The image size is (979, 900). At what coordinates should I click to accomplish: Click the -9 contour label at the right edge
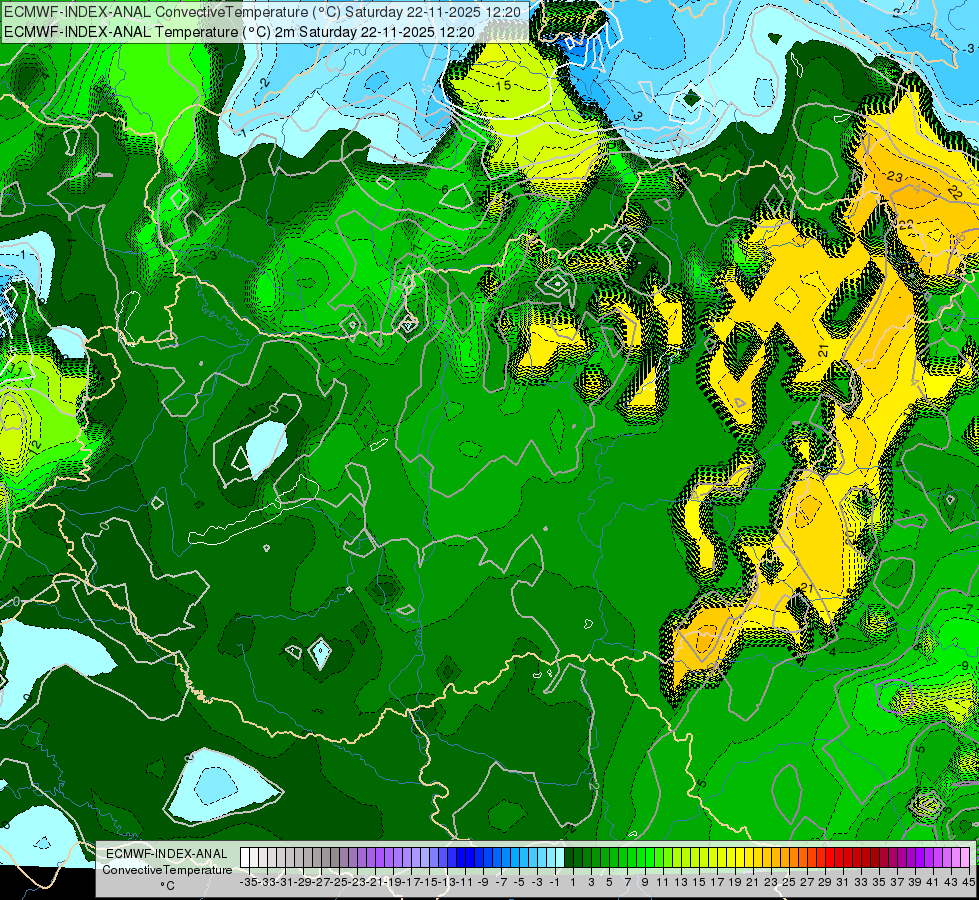965,666
